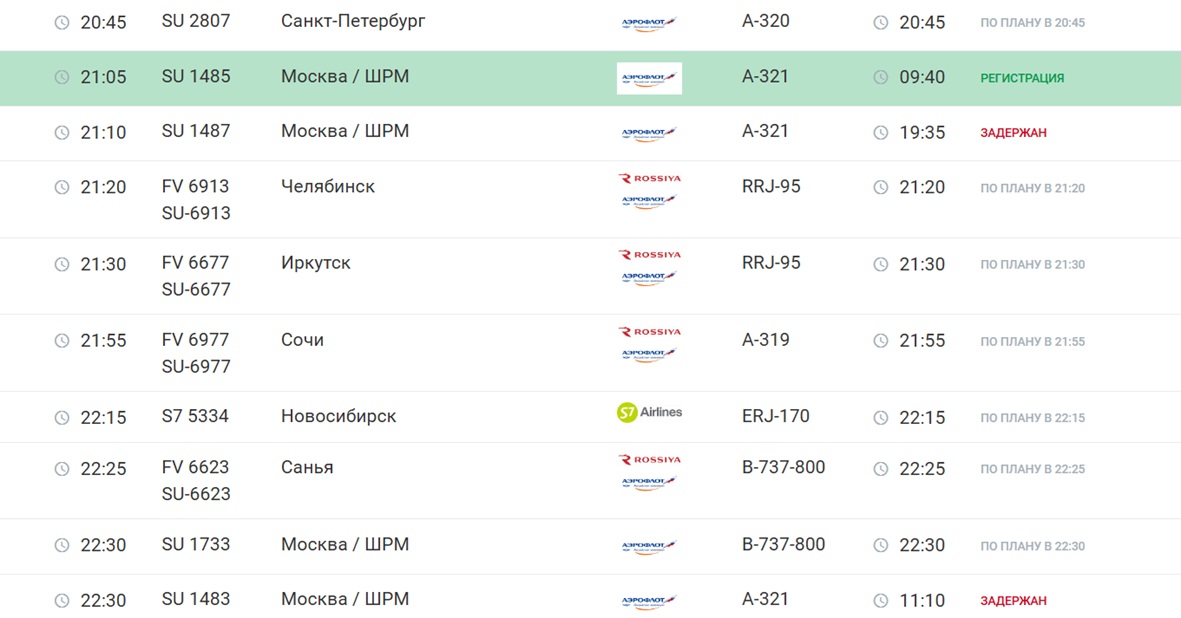1181x618 pixels.
Task: Click the clock icon beside actual time 11:10
Action: tap(881, 600)
